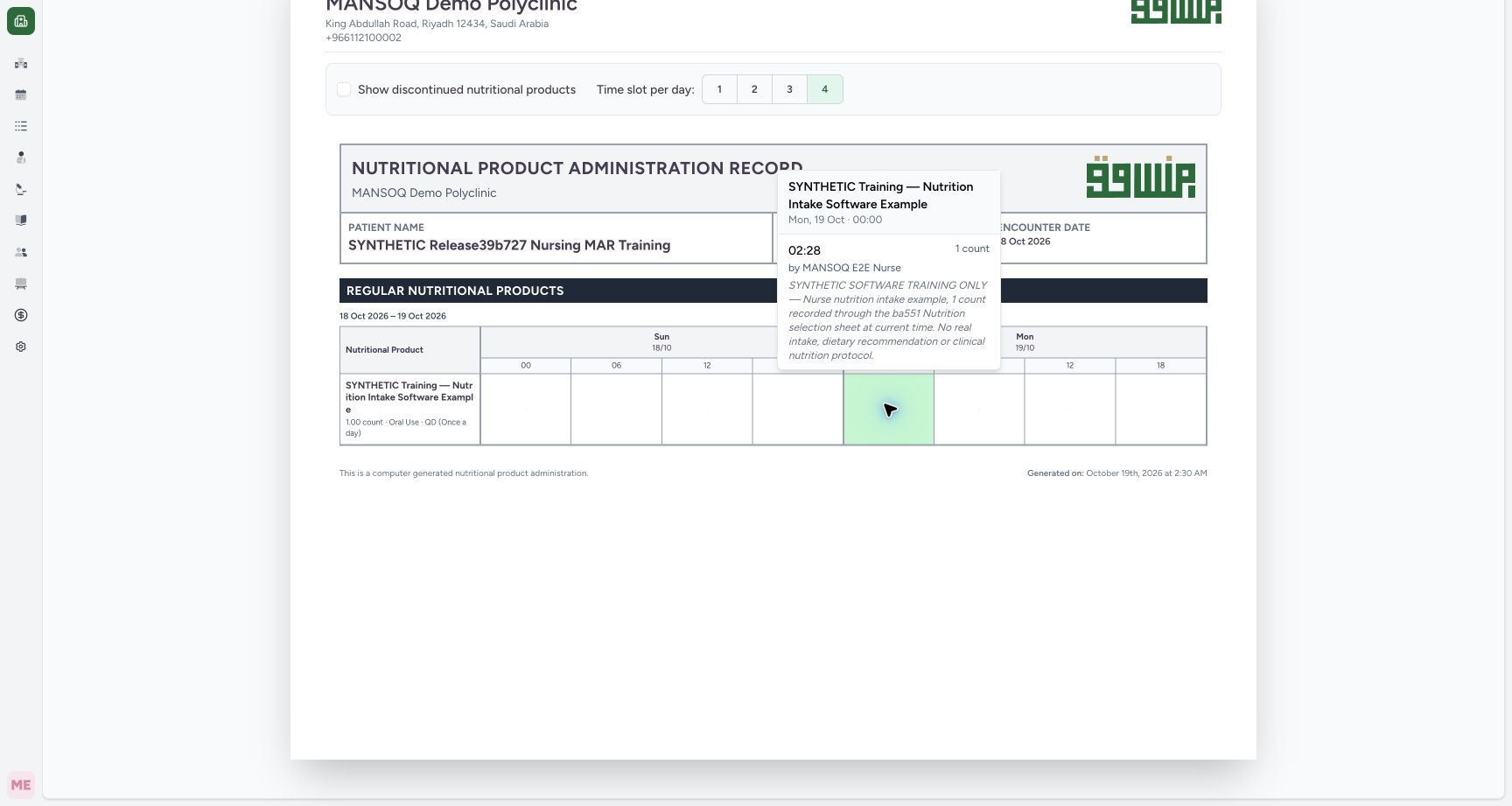
Task: Click the 'Mon 19/10' column header
Action: pyautogui.click(x=1025, y=342)
